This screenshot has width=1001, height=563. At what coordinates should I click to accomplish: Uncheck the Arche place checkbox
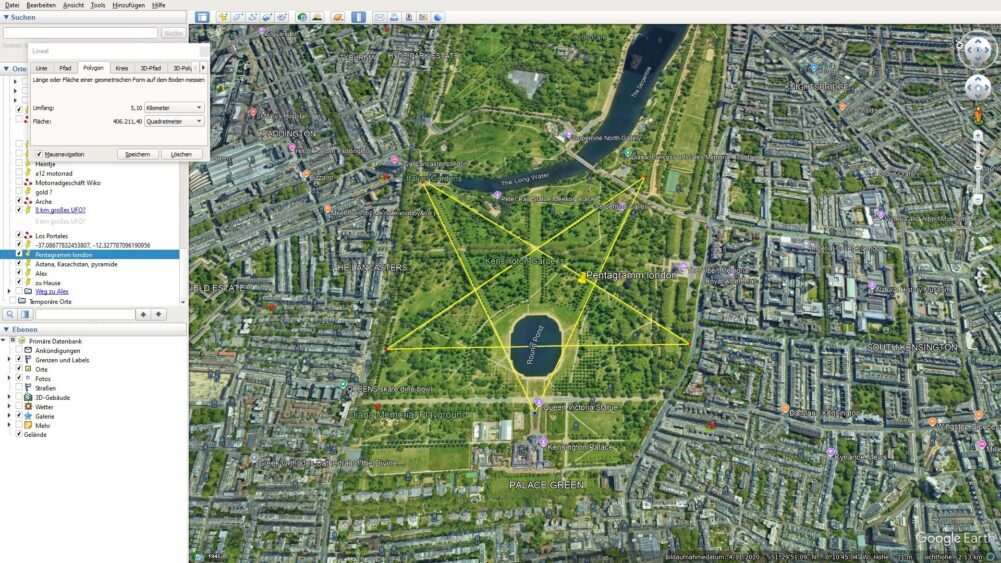pos(19,201)
